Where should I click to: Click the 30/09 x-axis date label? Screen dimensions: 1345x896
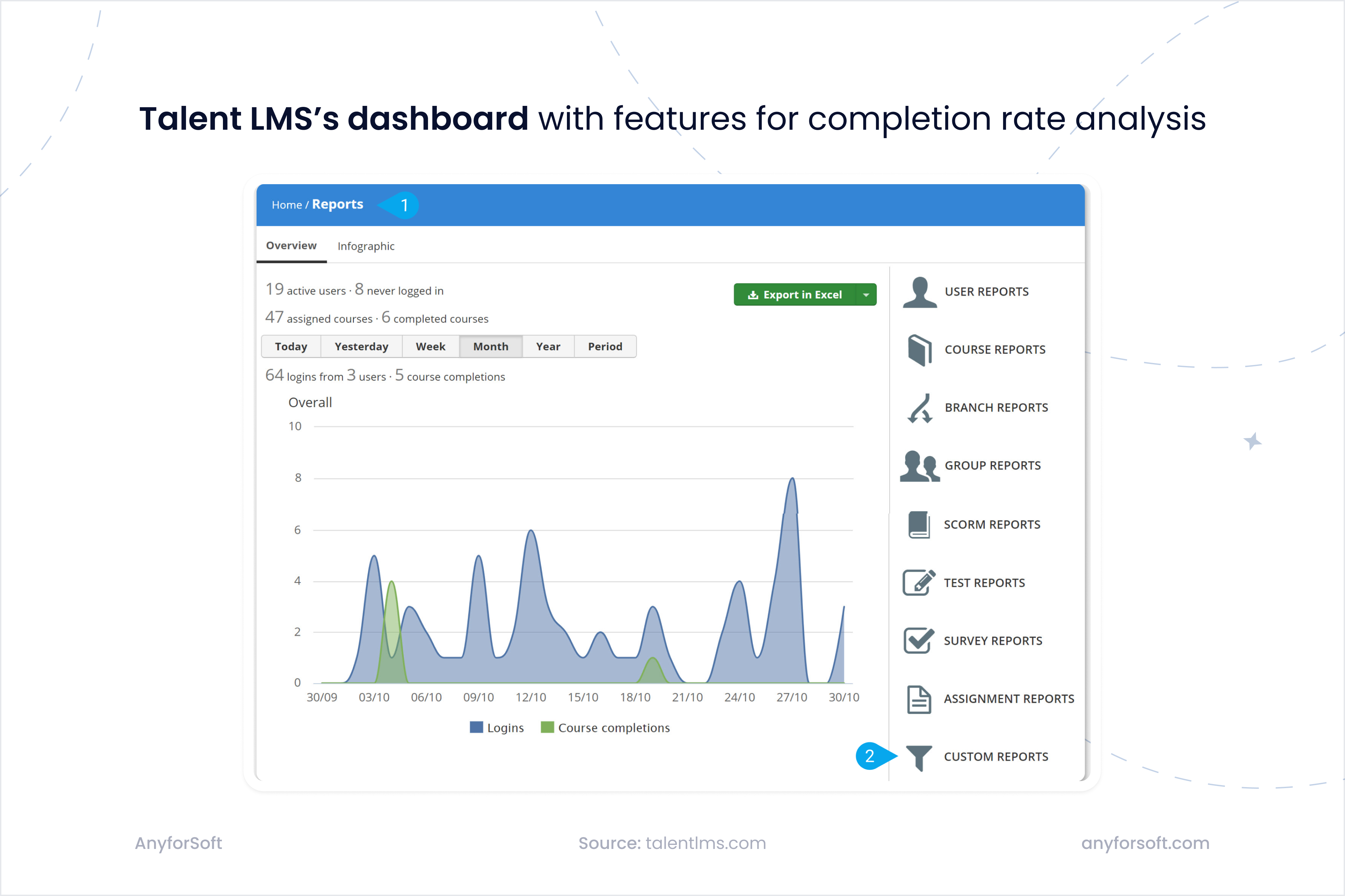click(x=322, y=698)
